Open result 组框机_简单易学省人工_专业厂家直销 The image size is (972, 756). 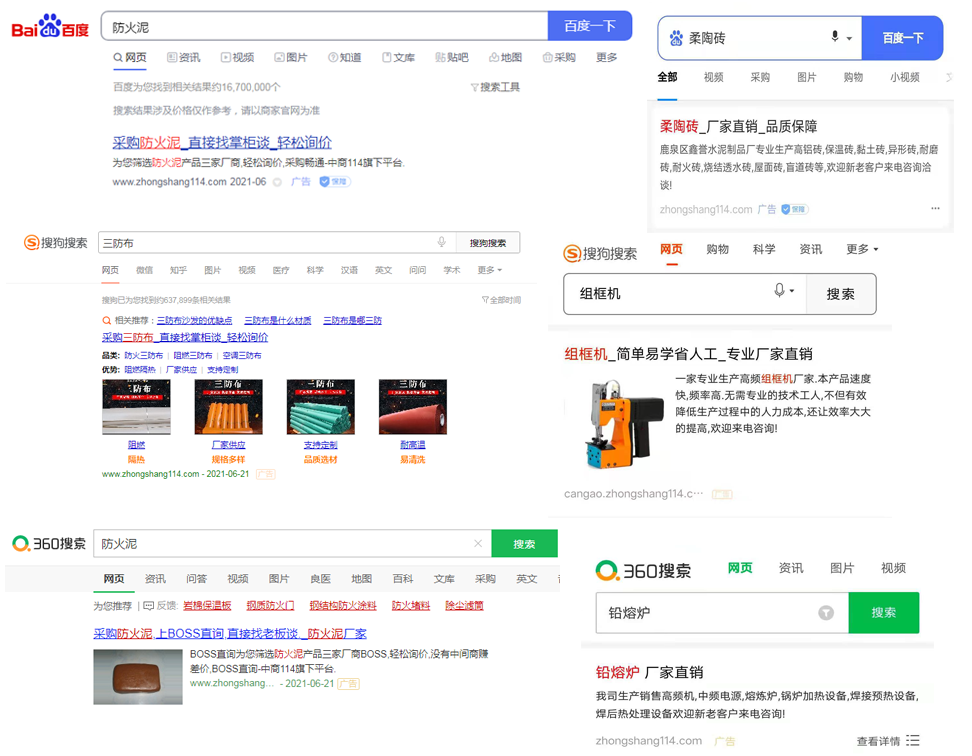[688, 354]
